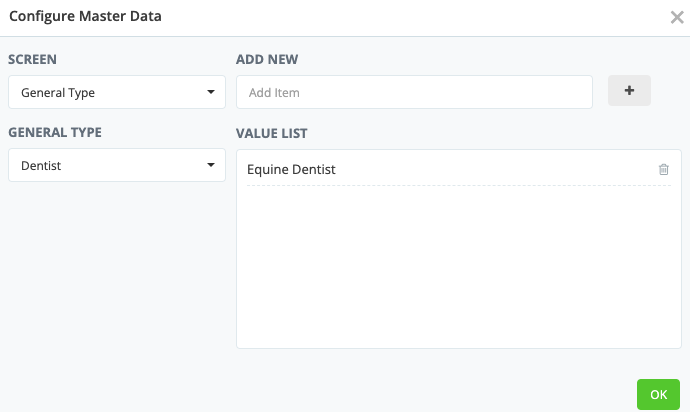Click the dashed divider under Equine Dentist
The width and height of the screenshot is (690, 412).
pos(458,186)
